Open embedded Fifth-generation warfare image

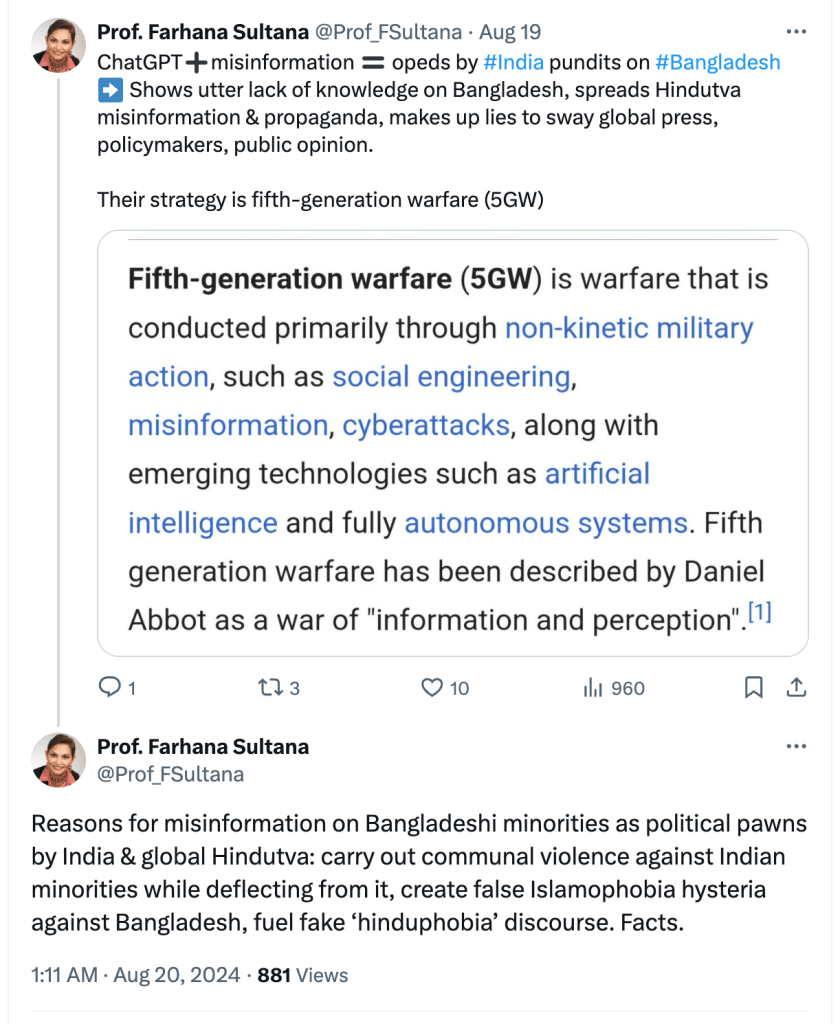click(x=452, y=443)
